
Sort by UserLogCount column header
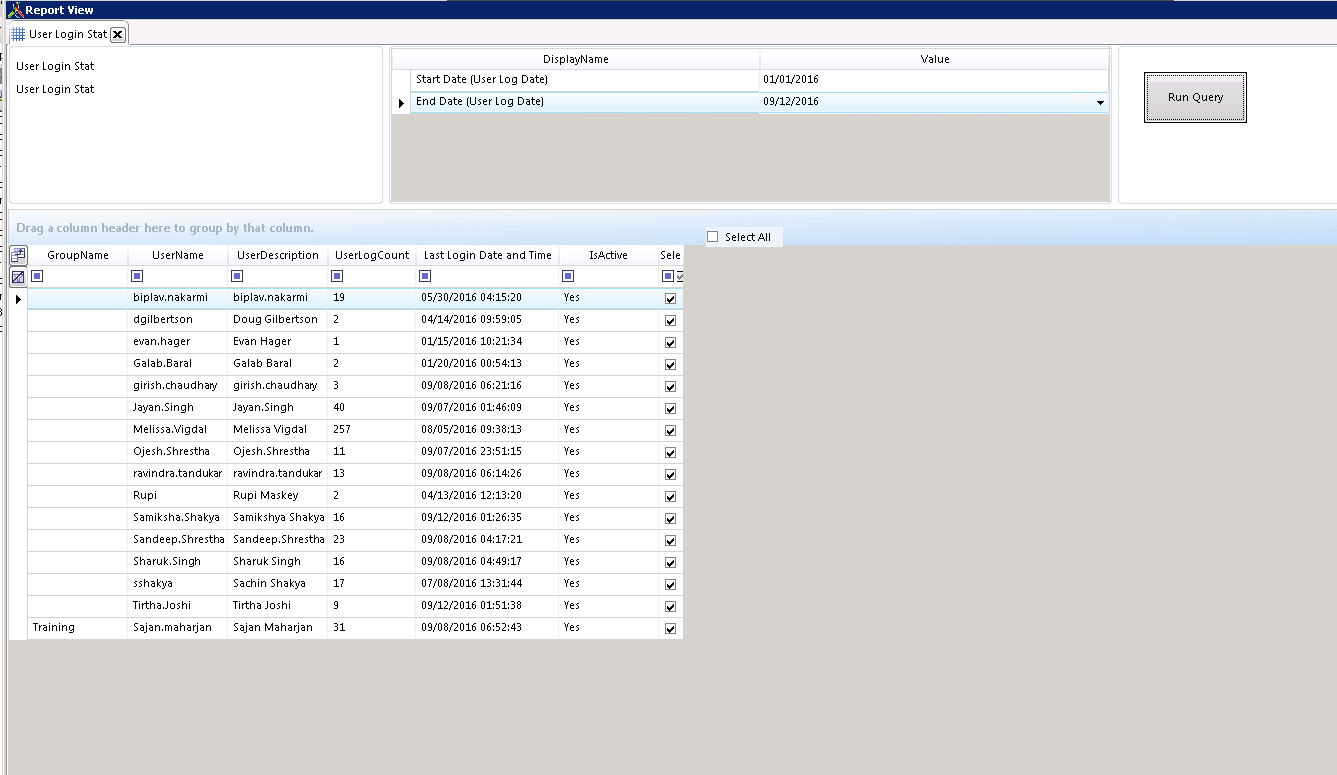coord(372,255)
